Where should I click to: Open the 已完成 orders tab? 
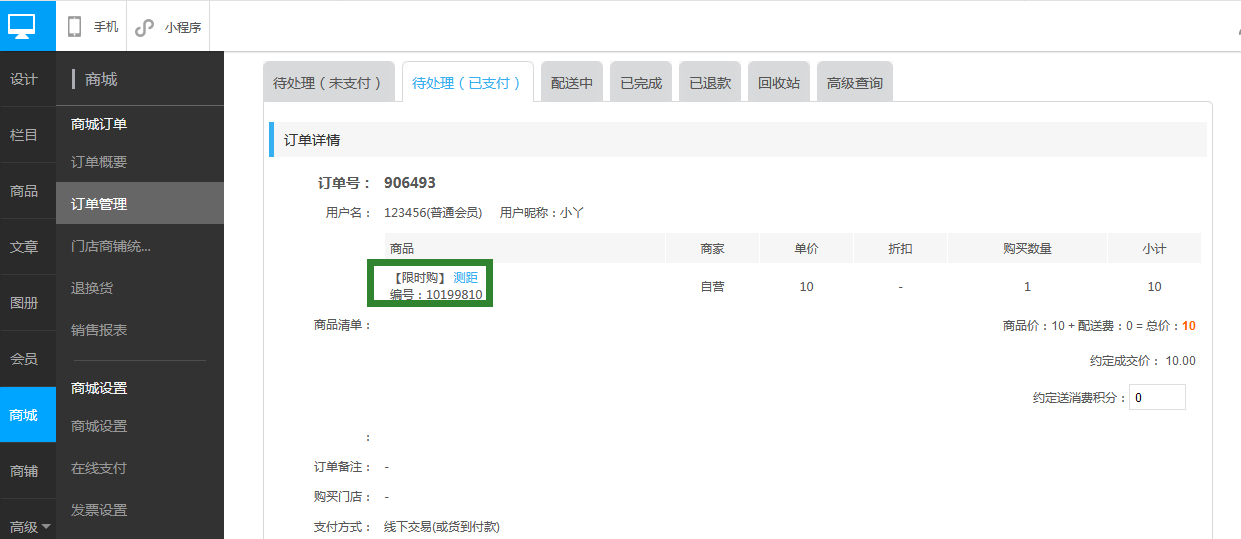pyautogui.click(x=641, y=83)
